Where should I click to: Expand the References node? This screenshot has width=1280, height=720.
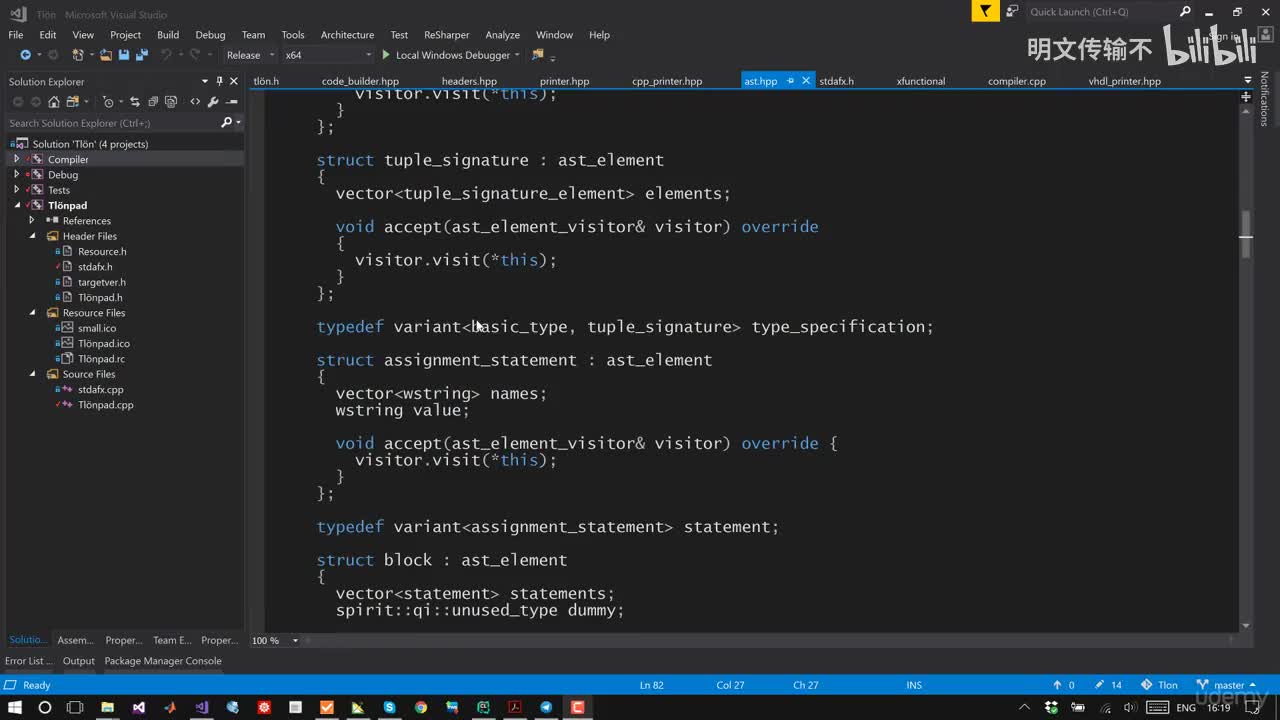(32, 220)
